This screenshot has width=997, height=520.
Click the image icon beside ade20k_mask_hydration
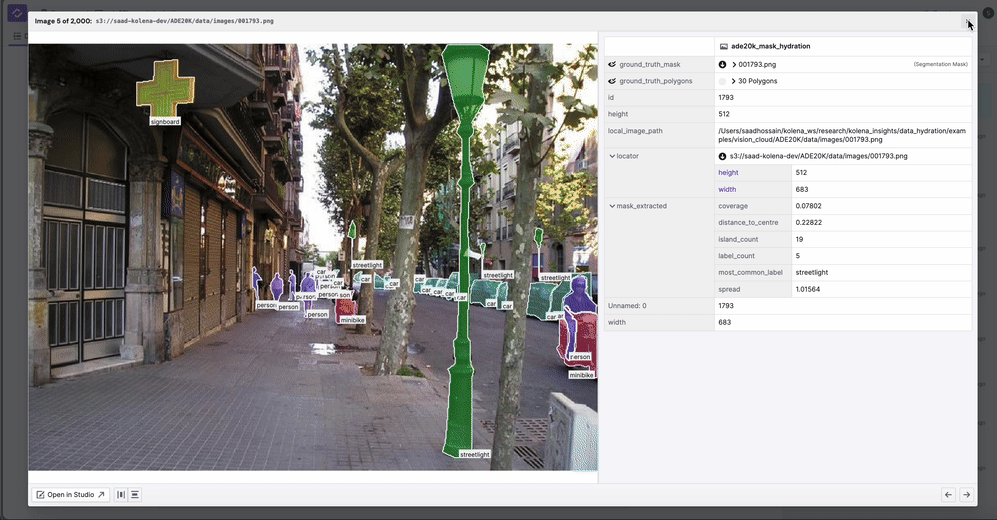(724, 46)
